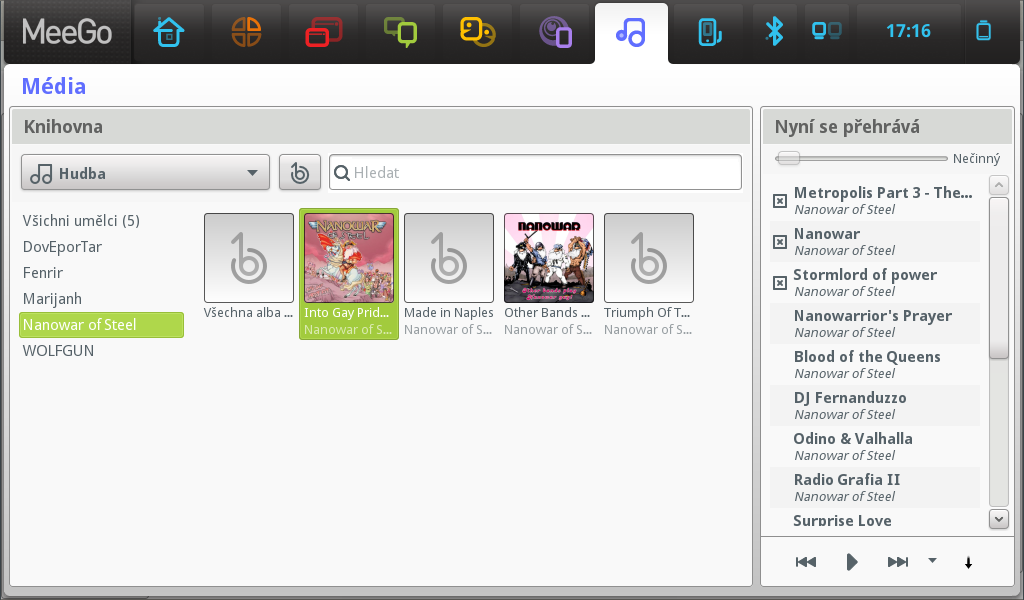Viewport: 1024px width, 600px height.
Task: Click the down-arrow icon in the player controls
Action: [x=968, y=562]
